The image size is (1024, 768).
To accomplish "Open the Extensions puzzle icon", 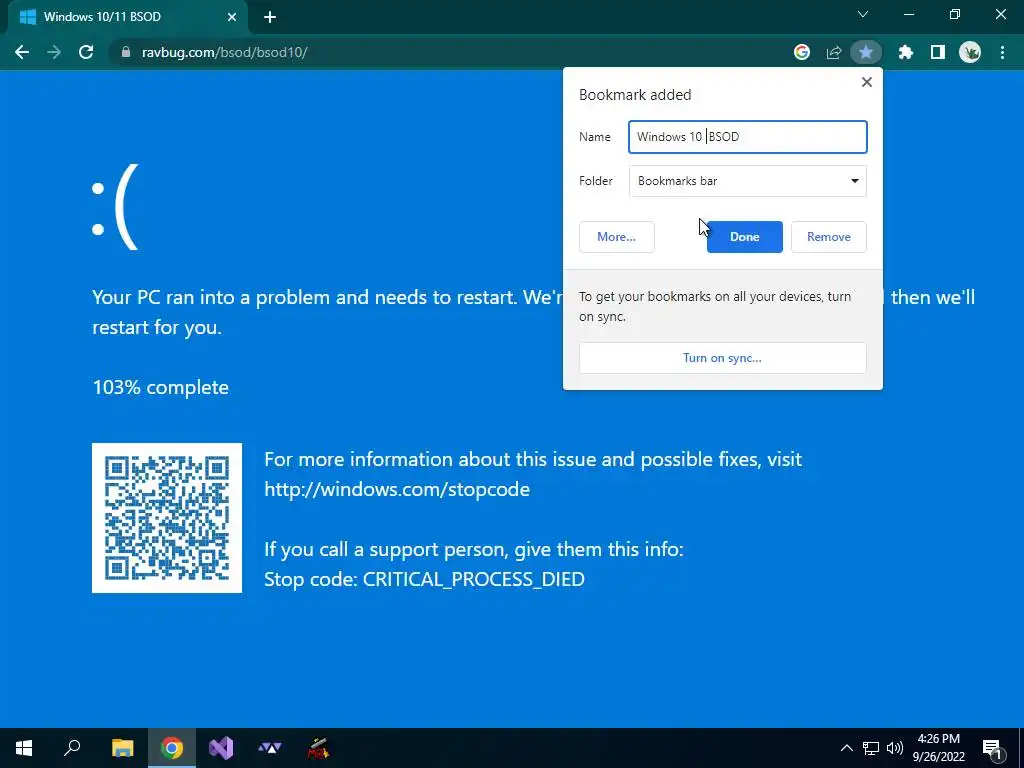I will point(905,52).
